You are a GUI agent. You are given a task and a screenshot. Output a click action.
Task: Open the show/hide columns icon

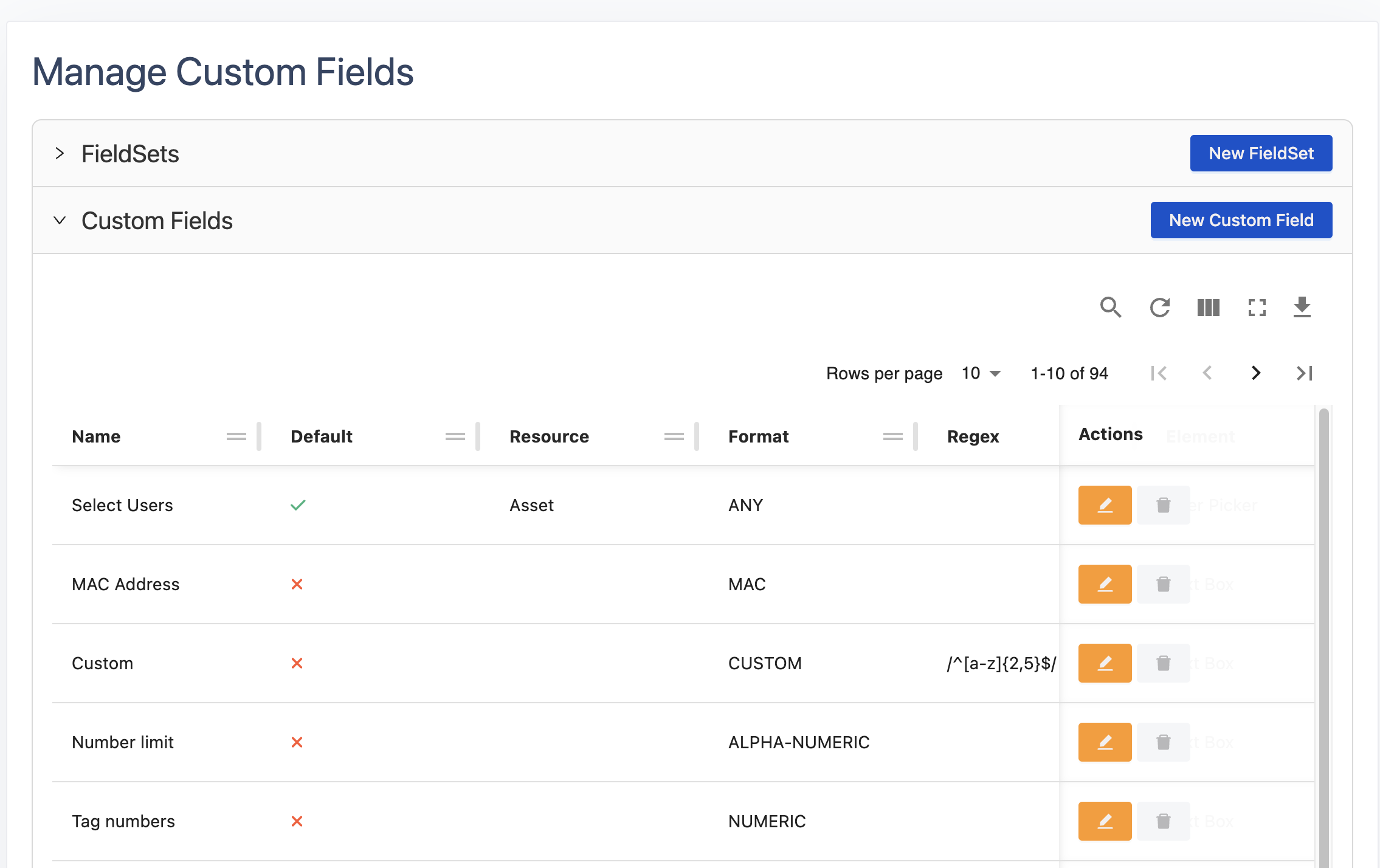click(1208, 308)
